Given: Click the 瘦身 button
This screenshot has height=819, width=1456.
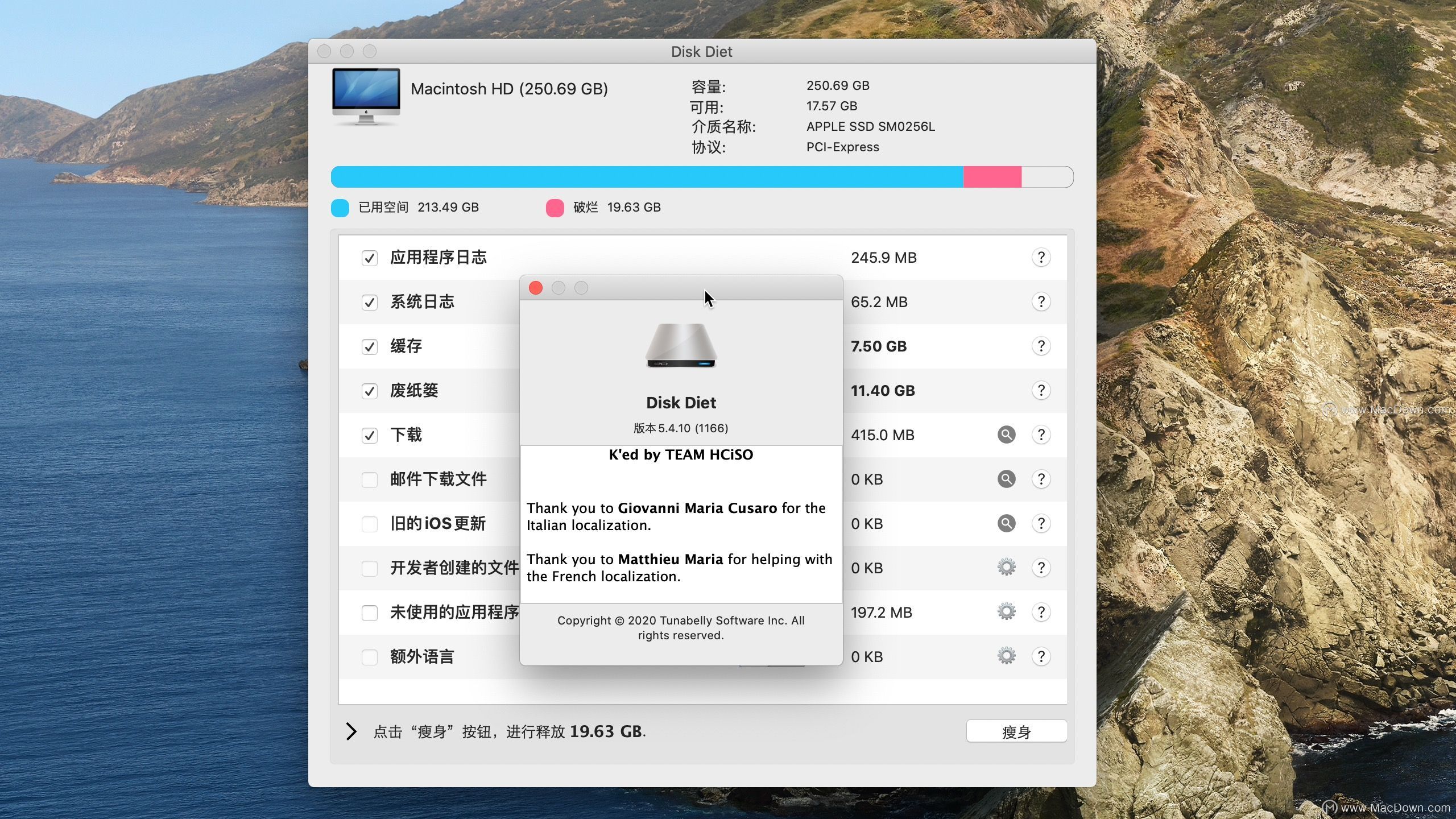Looking at the screenshot, I should [x=1016, y=731].
